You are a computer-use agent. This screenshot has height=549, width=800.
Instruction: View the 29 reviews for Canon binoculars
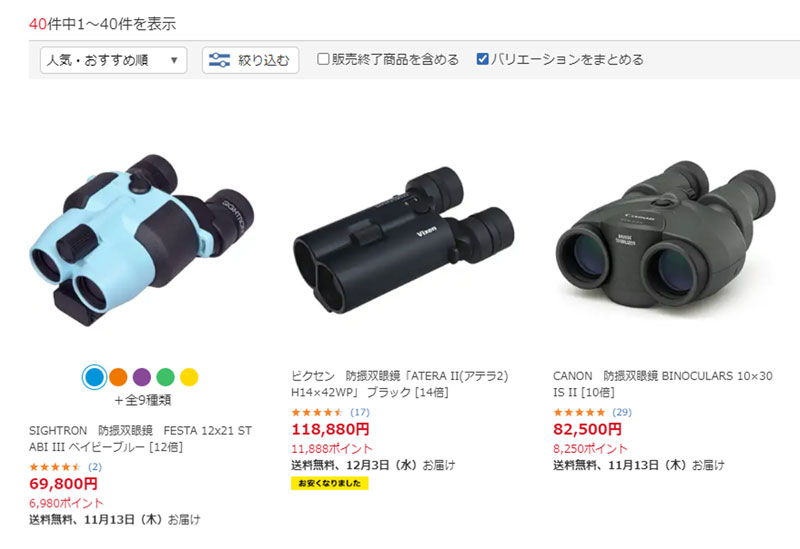(x=622, y=412)
